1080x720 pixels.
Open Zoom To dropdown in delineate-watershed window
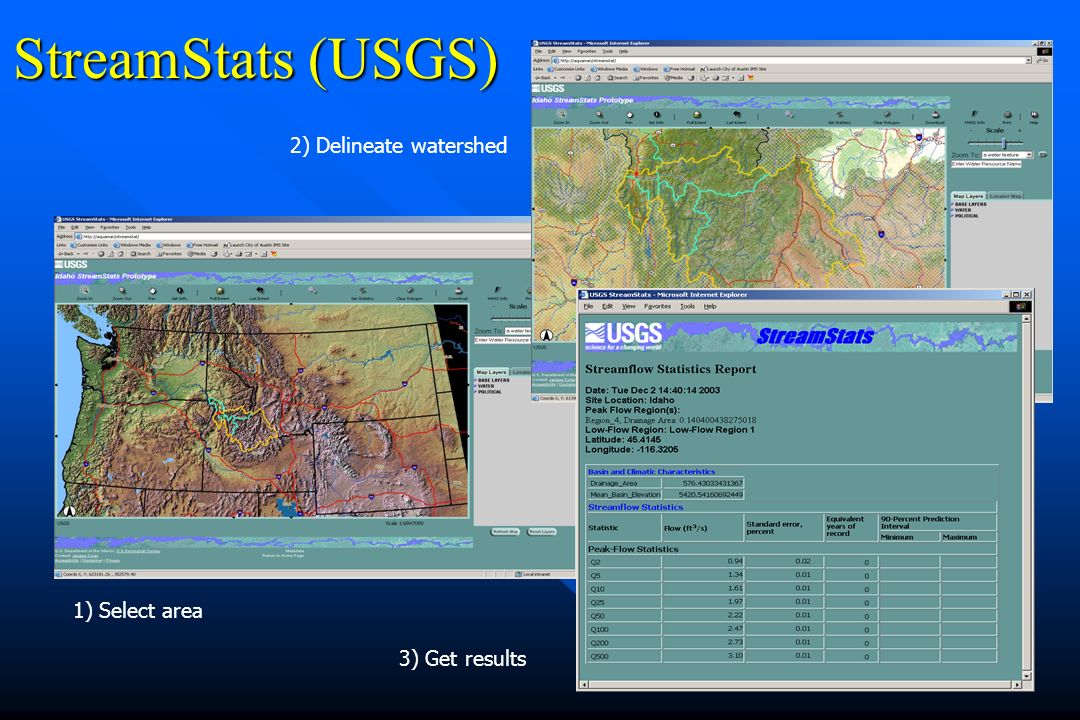point(1029,155)
